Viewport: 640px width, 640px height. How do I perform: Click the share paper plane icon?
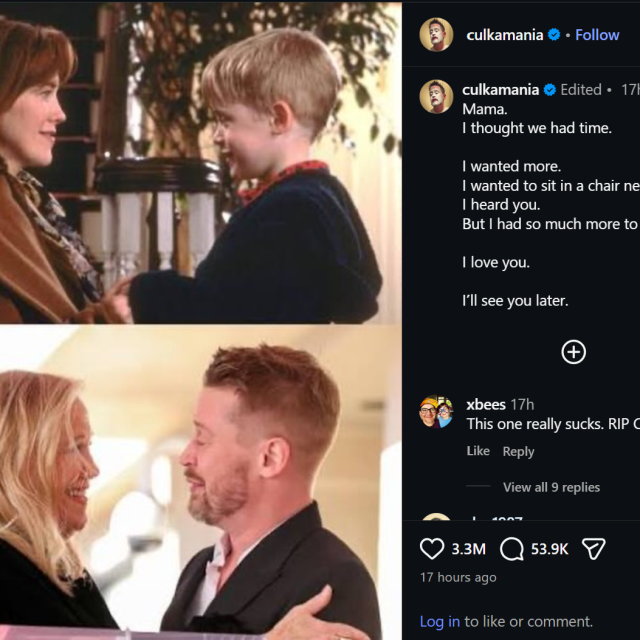(x=594, y=549)
